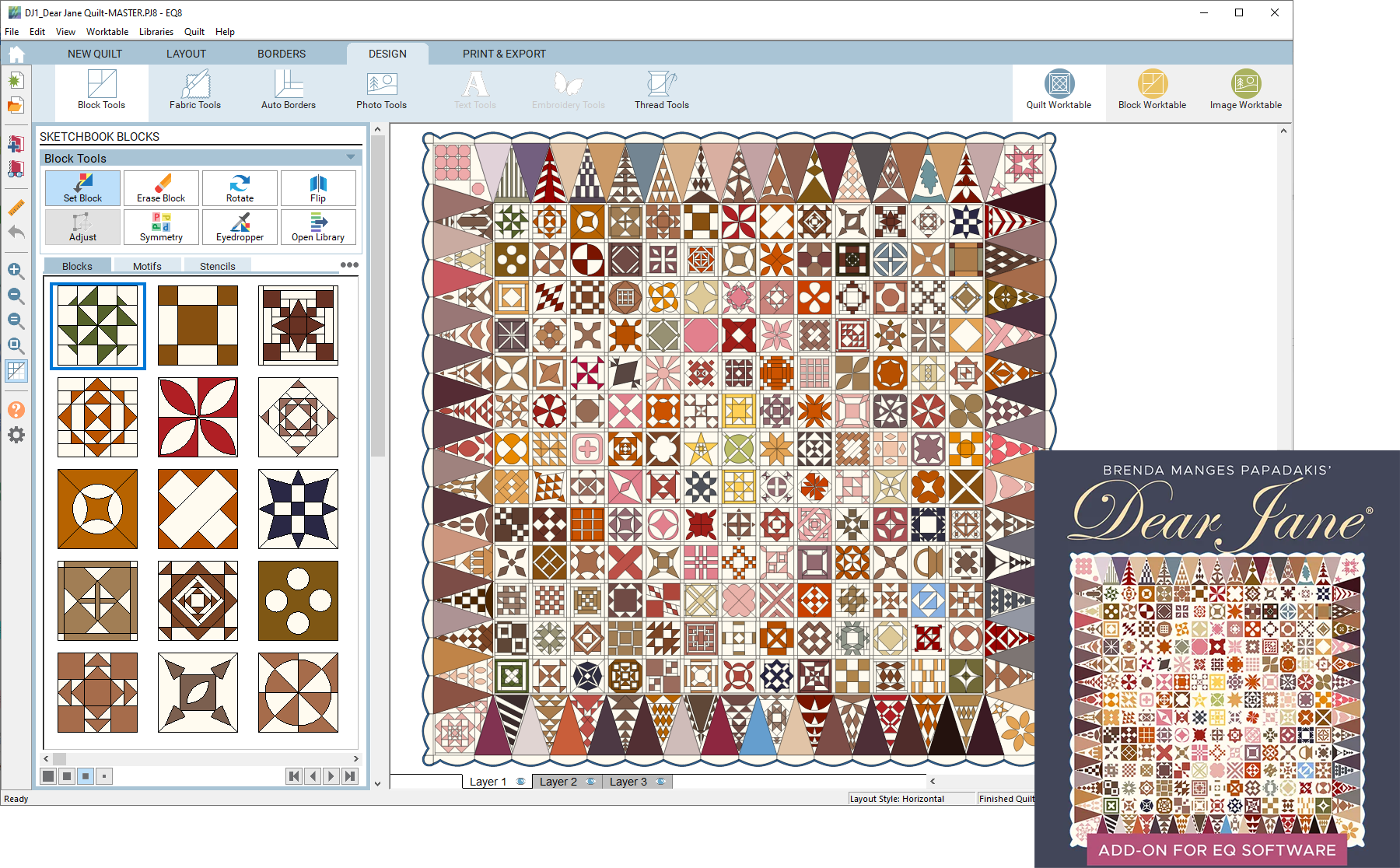The width and height of the screenshot is (1400, 868).
Task: Select the green pinwheel star block thumbnail
Action: [97, 325]
